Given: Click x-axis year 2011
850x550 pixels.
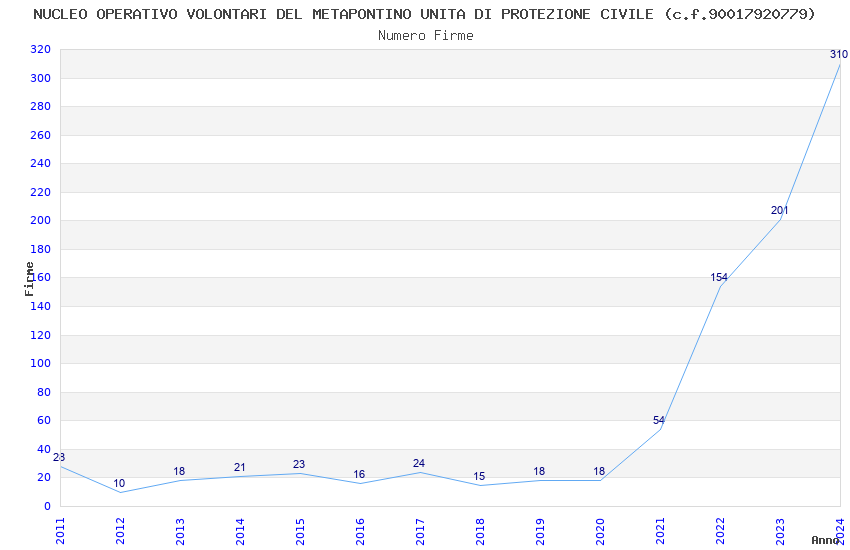Looking at the screenshot, I should (x=60, y=531).
